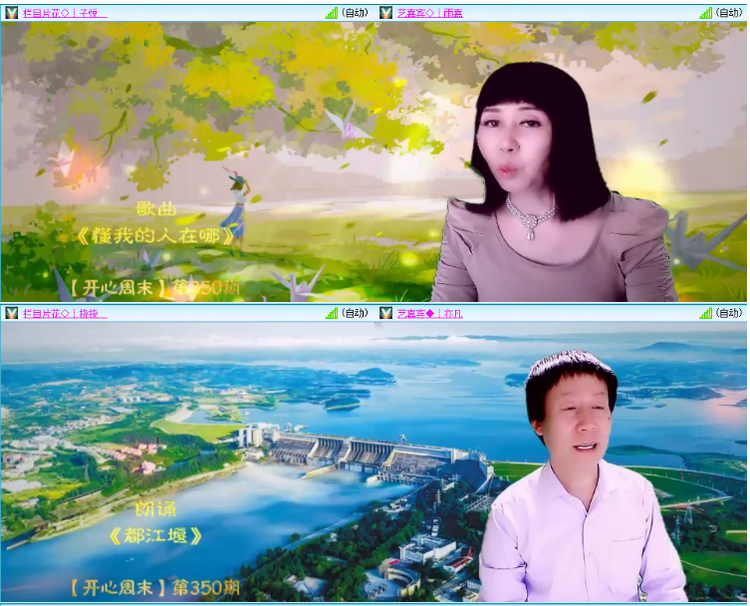This screenshot has height=606, width=750.
Task: Click the song title text 《懂我的人在哪》
Action: coord(156,236)
